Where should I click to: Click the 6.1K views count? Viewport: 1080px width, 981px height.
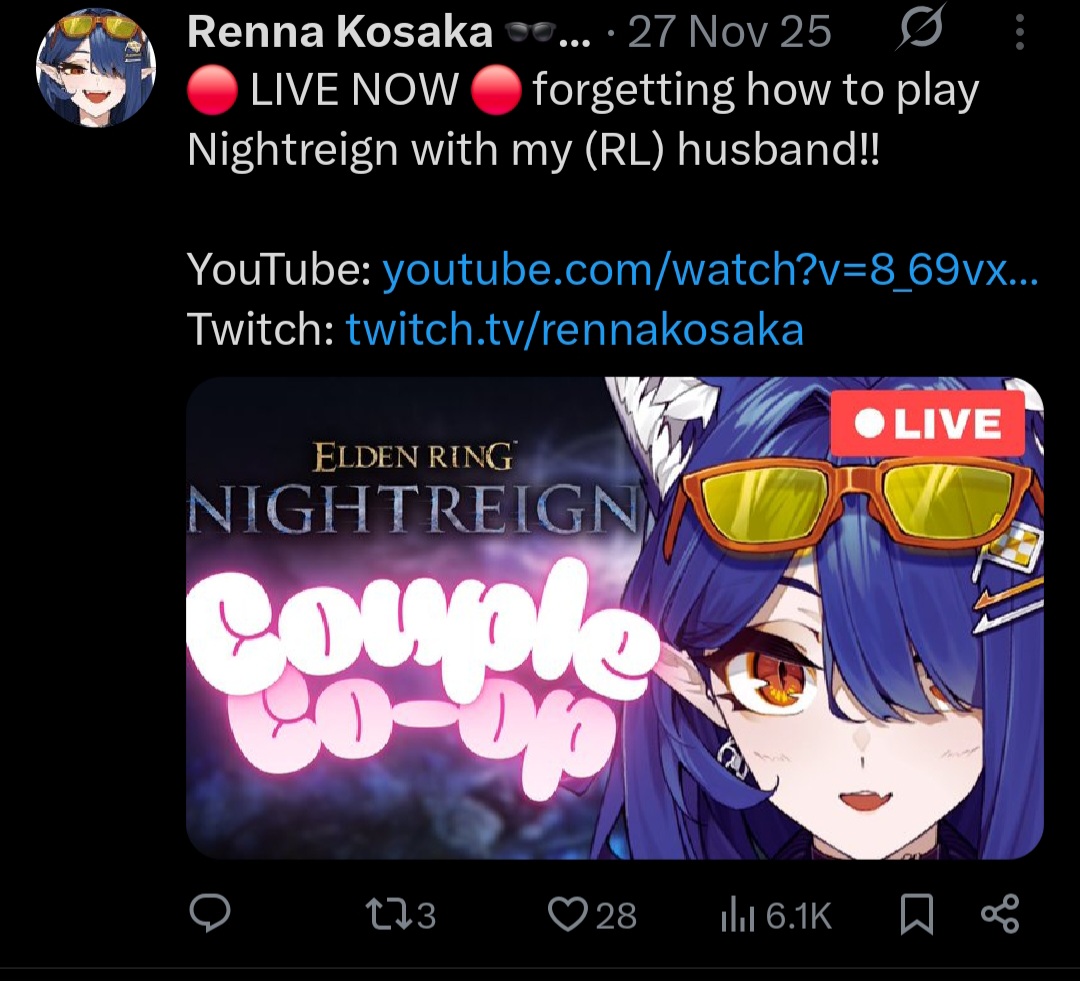point(798,916)
